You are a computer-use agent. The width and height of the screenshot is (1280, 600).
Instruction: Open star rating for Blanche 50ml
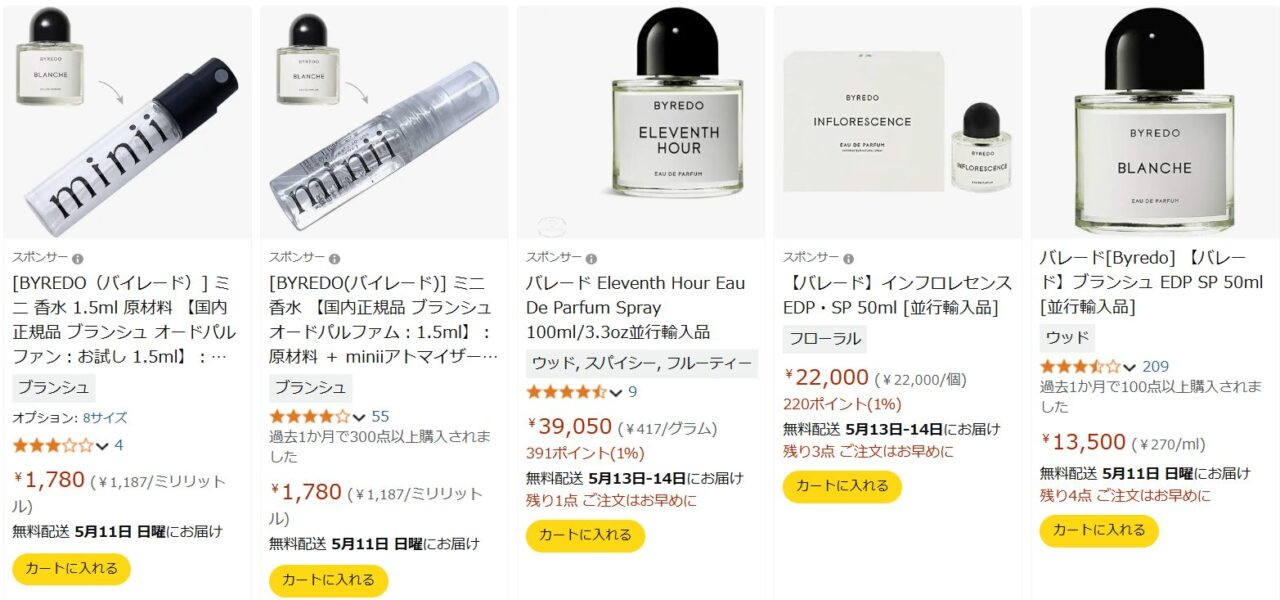(x=1081, y=366)
